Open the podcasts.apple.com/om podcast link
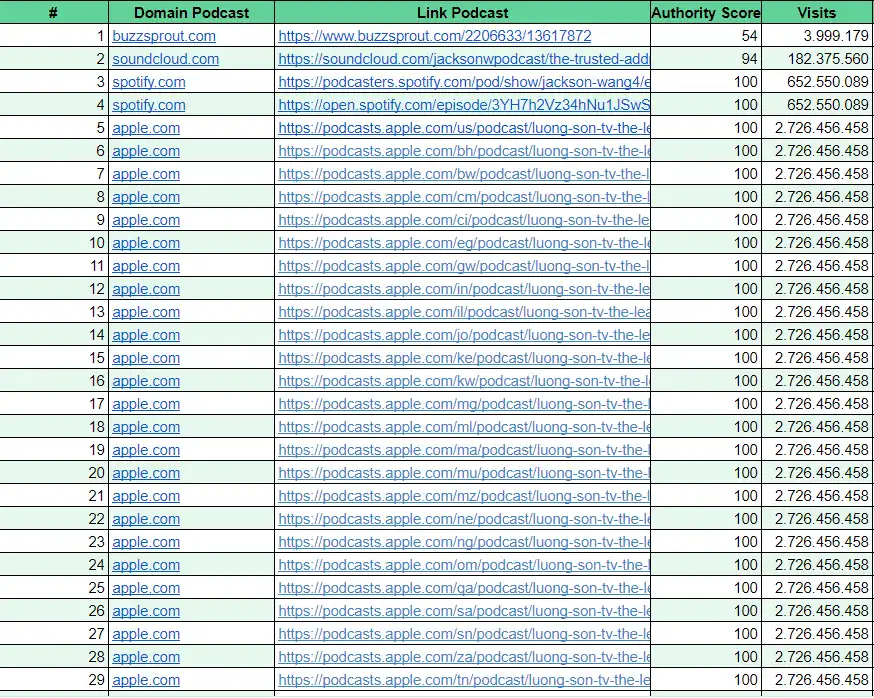This screenshot has width=874, height=698. pos(464,565)
